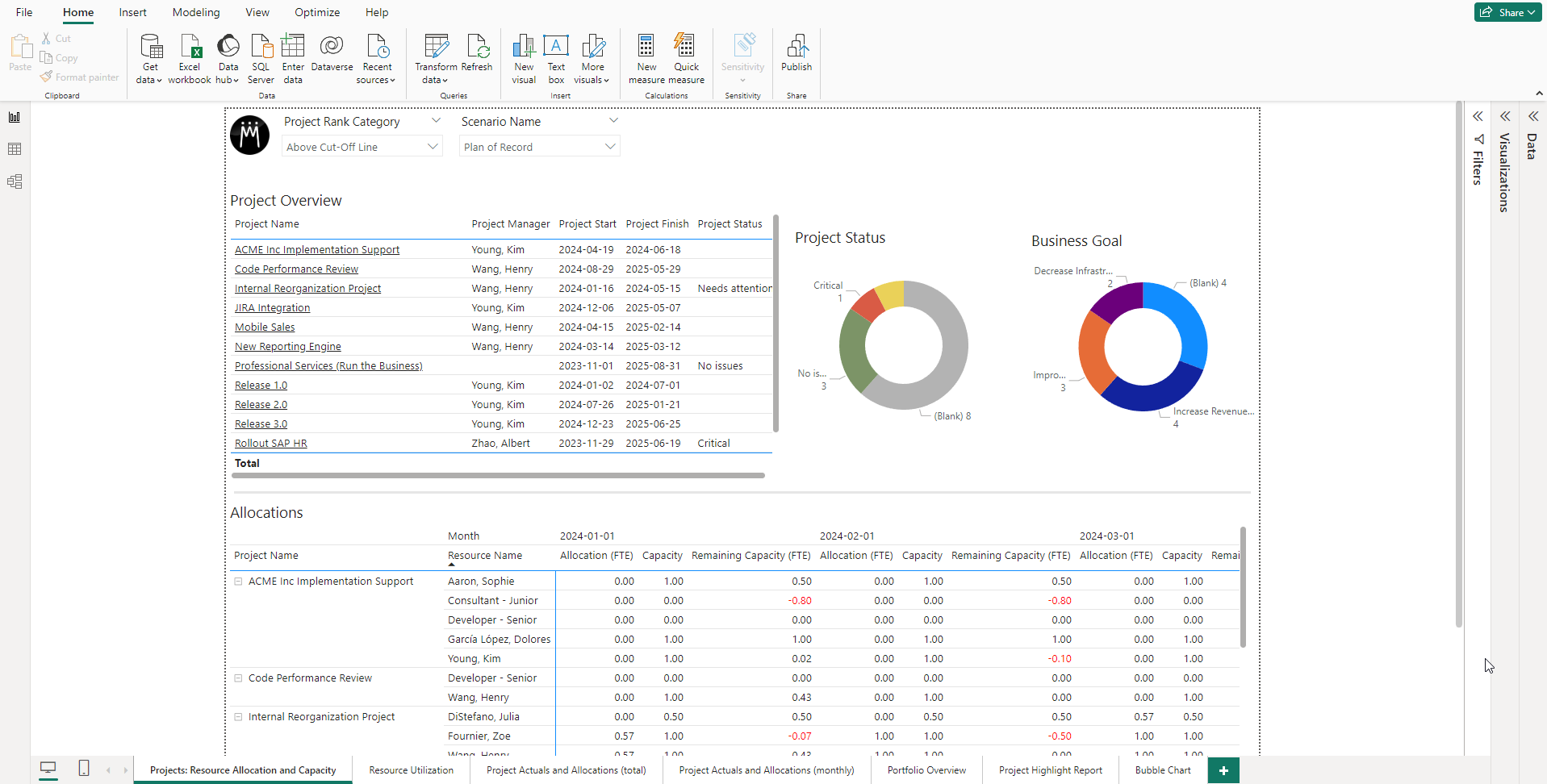Open Model view from left sidebar
This screenshot has width=1547, height=784.
[15, 181]
